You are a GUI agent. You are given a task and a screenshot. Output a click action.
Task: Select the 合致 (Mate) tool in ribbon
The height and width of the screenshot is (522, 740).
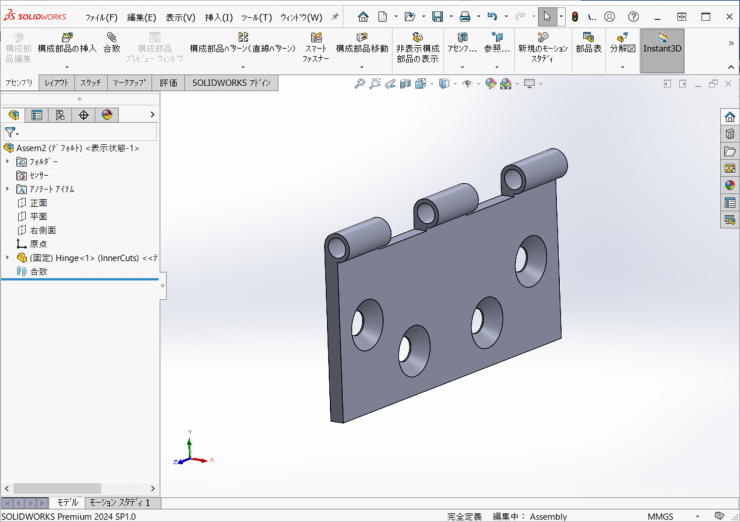tap(112, 43)
